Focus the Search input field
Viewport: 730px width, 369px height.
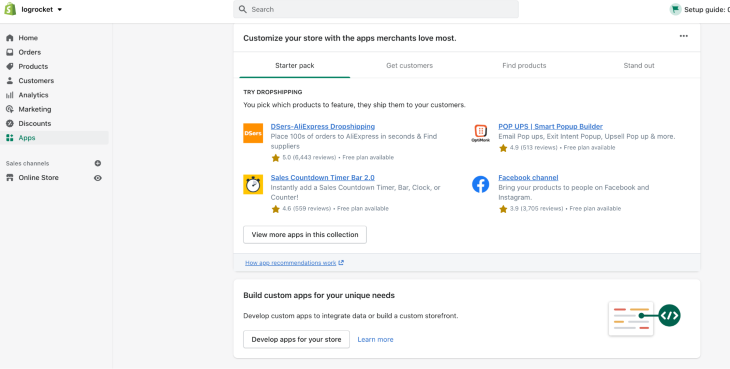(376, 9)
